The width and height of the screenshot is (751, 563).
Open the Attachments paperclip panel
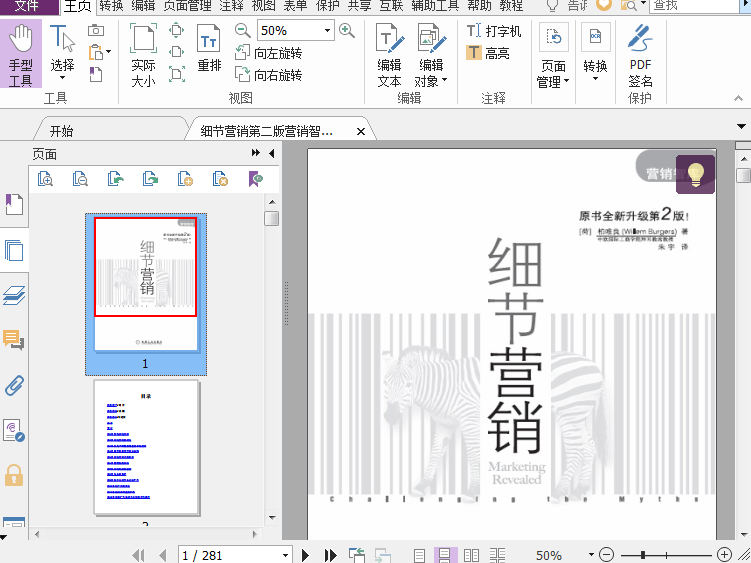(14, 385)
